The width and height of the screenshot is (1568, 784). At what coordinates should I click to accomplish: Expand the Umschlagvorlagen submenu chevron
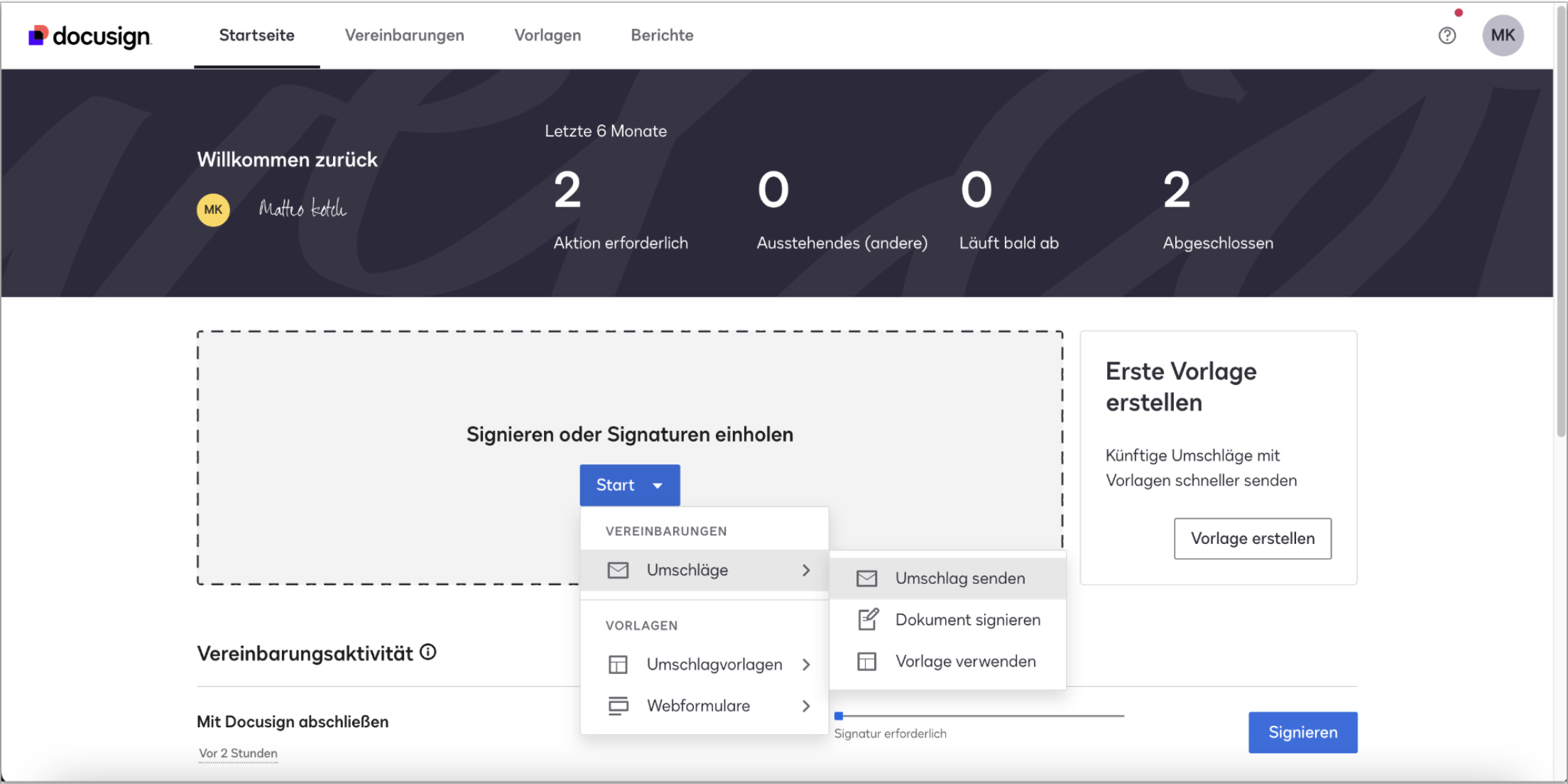[806, 665]
